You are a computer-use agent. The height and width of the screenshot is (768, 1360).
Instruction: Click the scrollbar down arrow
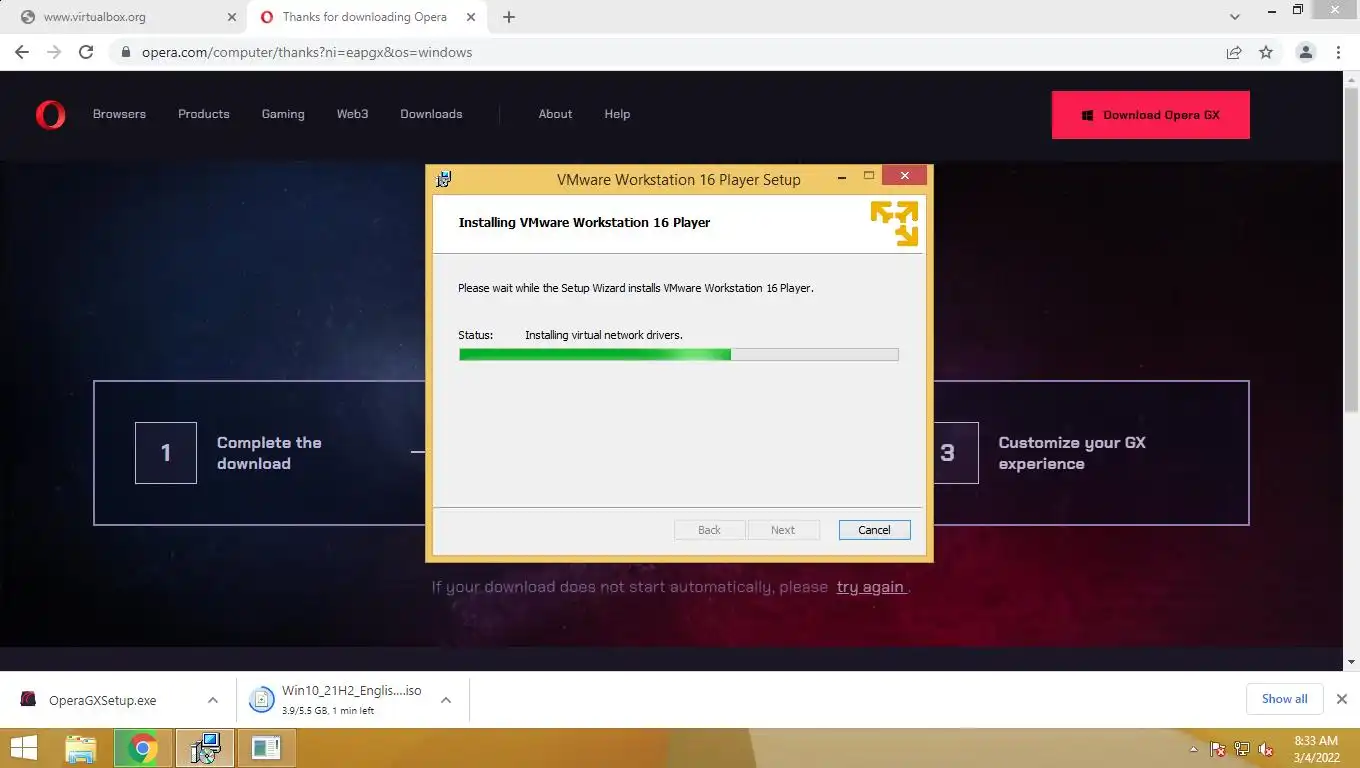(1351, 661)
